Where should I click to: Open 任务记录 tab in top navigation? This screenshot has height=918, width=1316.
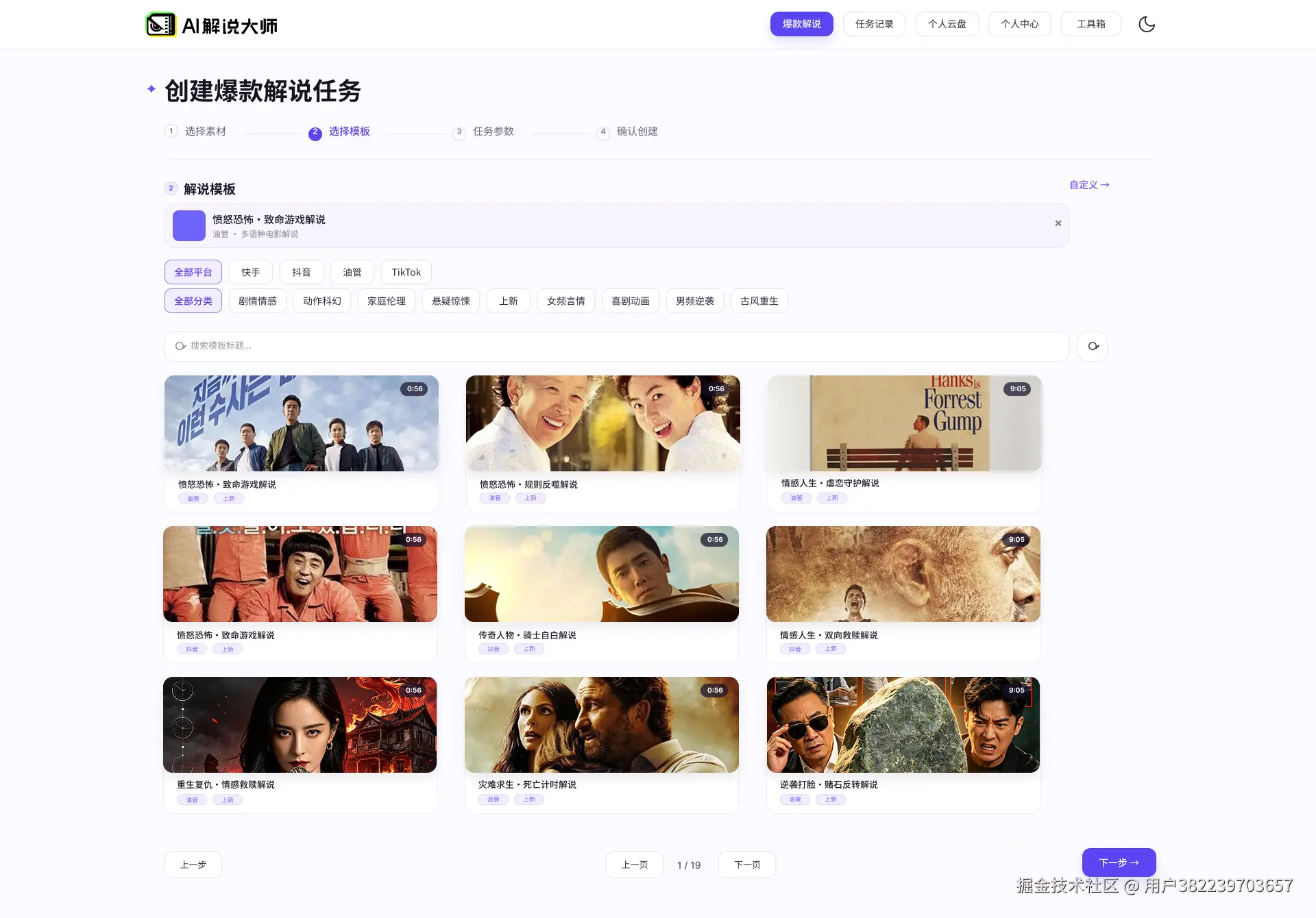[x=874, y=24]
